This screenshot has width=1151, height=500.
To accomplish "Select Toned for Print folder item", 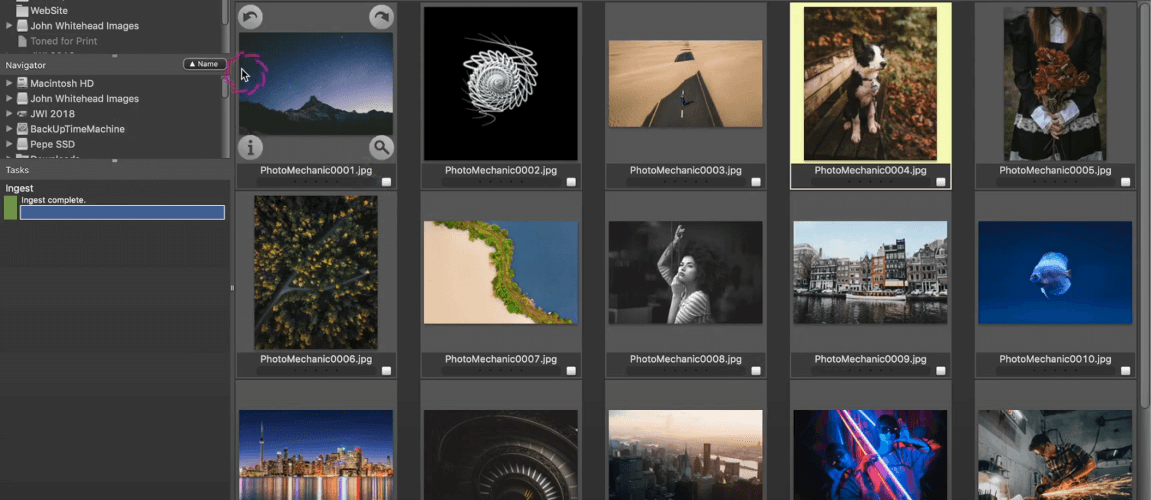I will [63, 41].
